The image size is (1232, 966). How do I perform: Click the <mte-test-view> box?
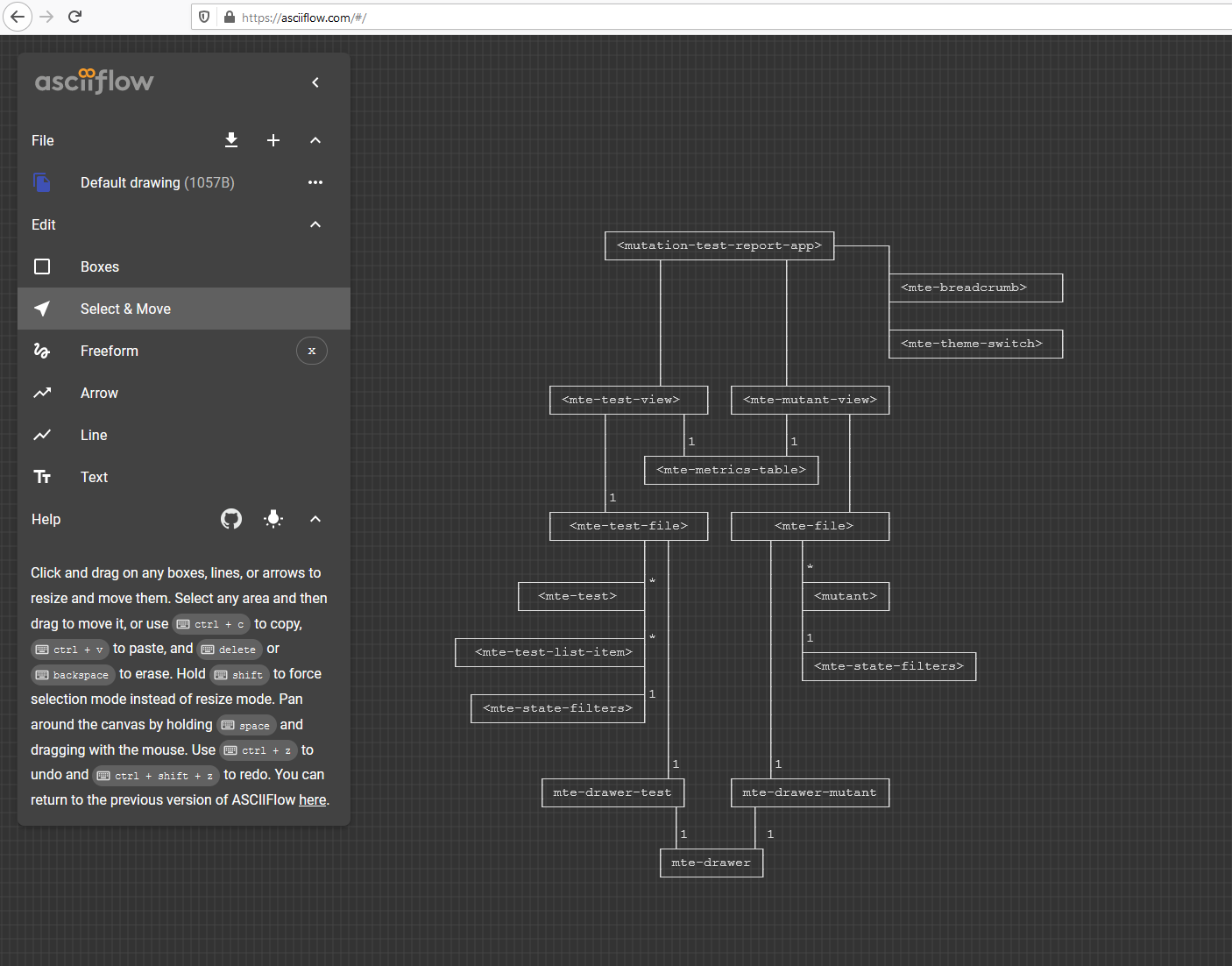(629, 400)
